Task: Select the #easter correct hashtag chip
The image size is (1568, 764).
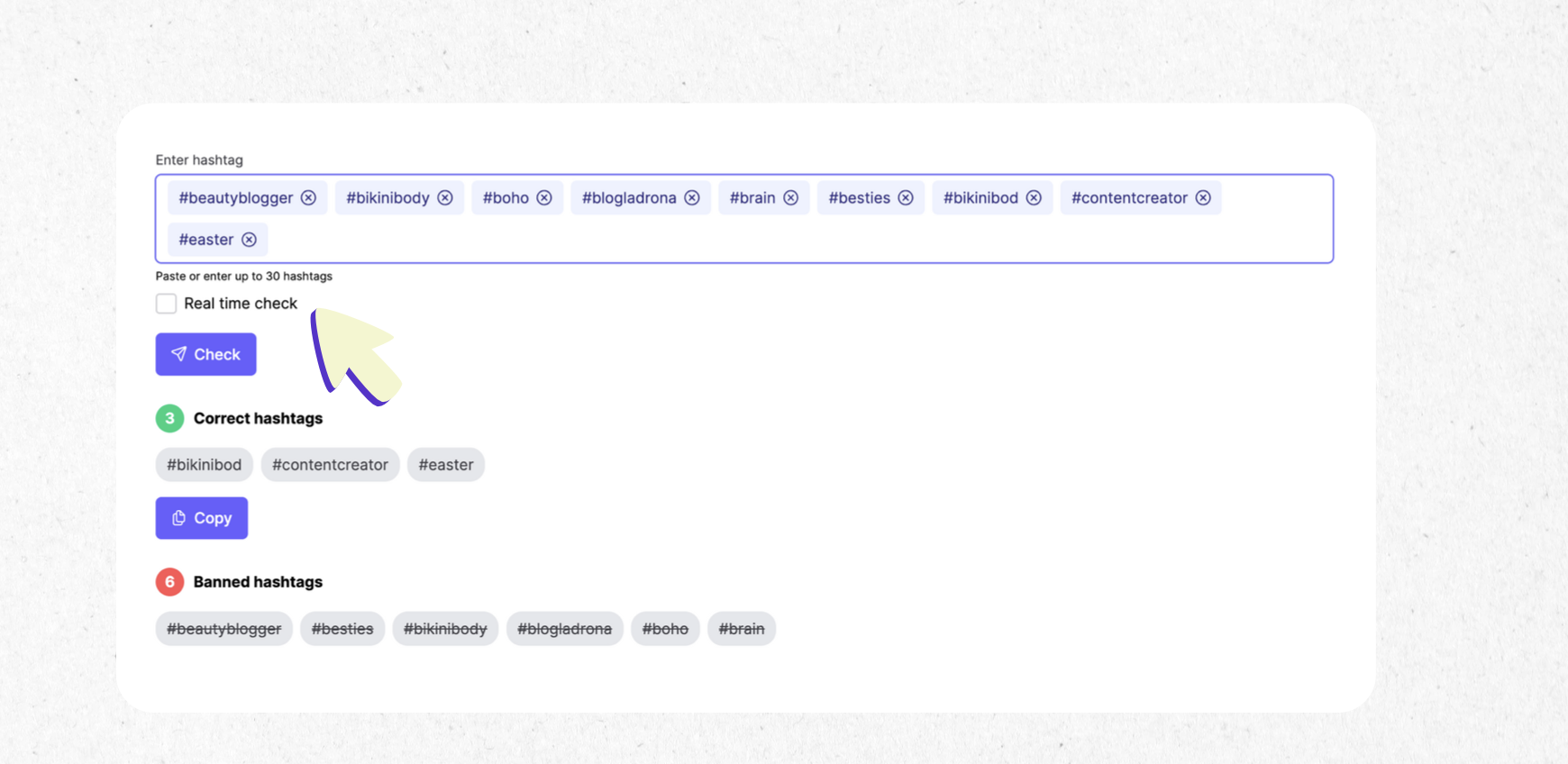Action: coord(446,465)
